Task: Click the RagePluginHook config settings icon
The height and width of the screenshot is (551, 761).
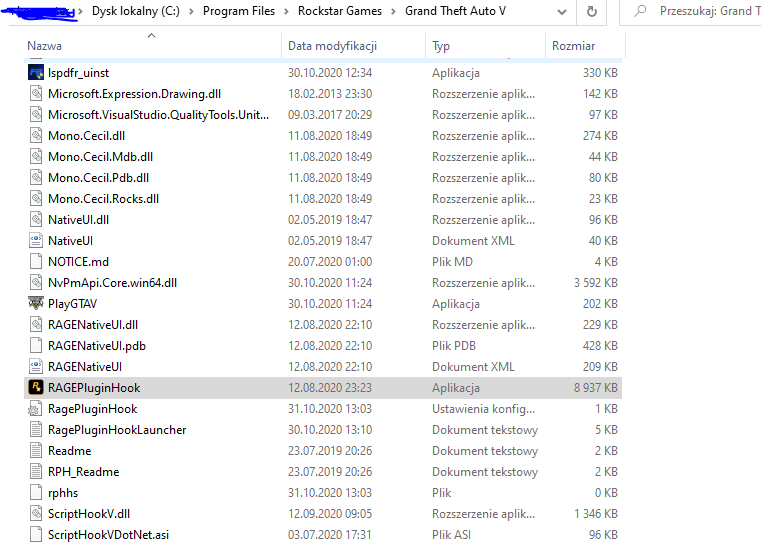Action: coord(36,409)
